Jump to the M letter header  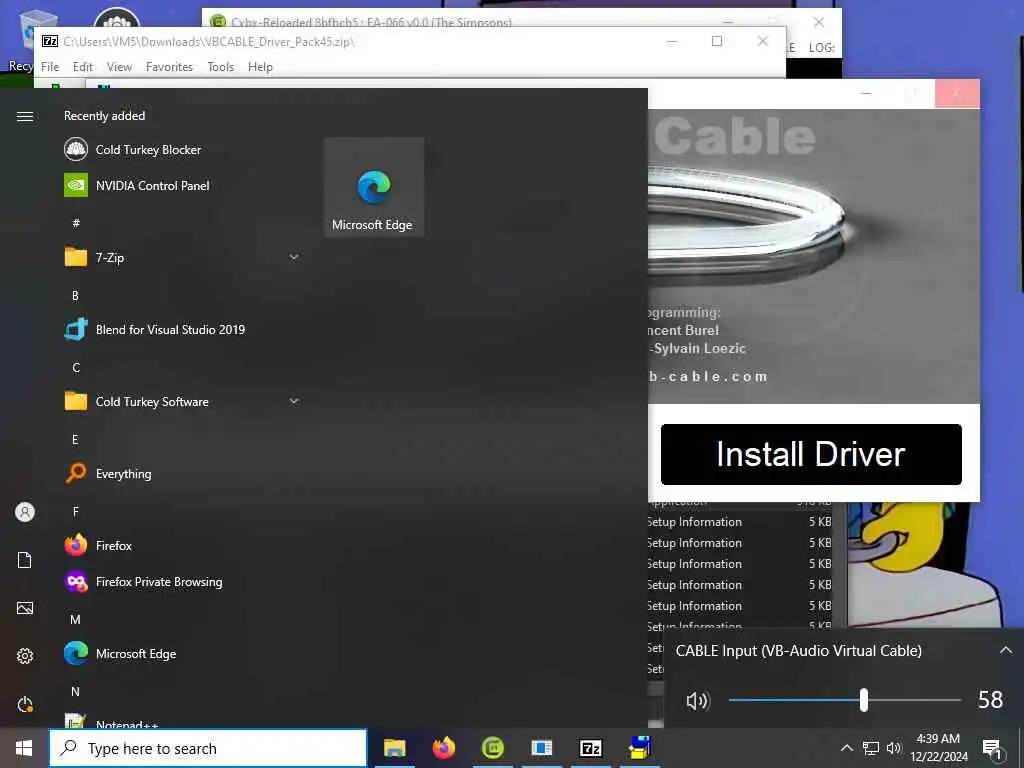76,619
